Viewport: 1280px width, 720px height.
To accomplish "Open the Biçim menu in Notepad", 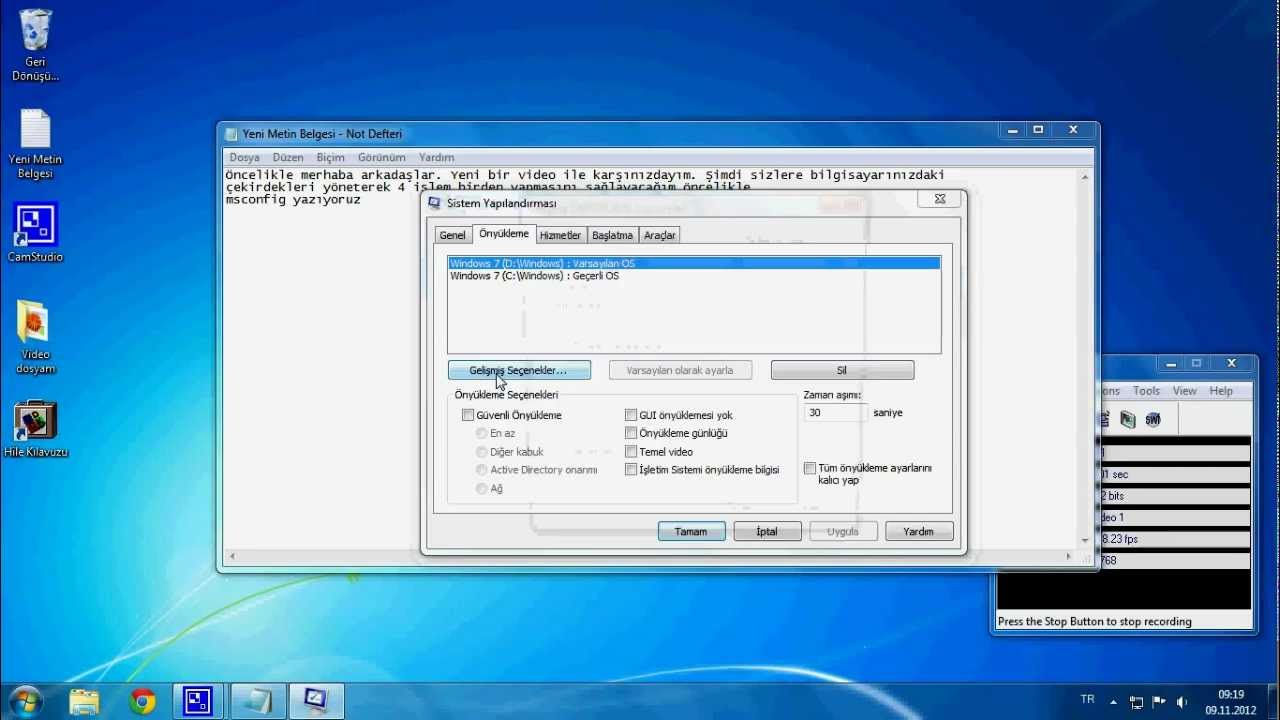I will pos(330,157).
